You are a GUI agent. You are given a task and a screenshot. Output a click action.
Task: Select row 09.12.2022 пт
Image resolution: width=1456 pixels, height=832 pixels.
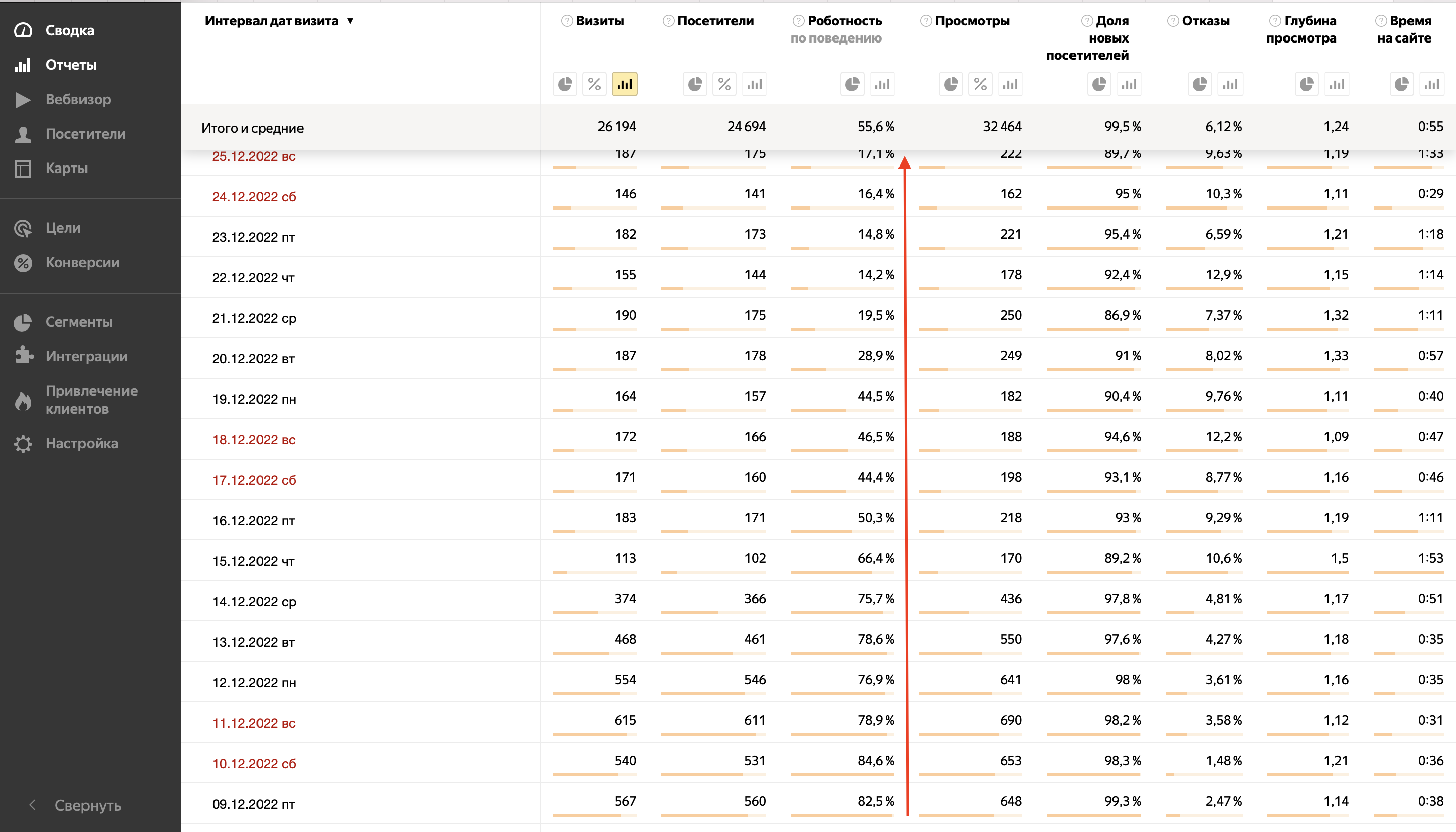818,804
